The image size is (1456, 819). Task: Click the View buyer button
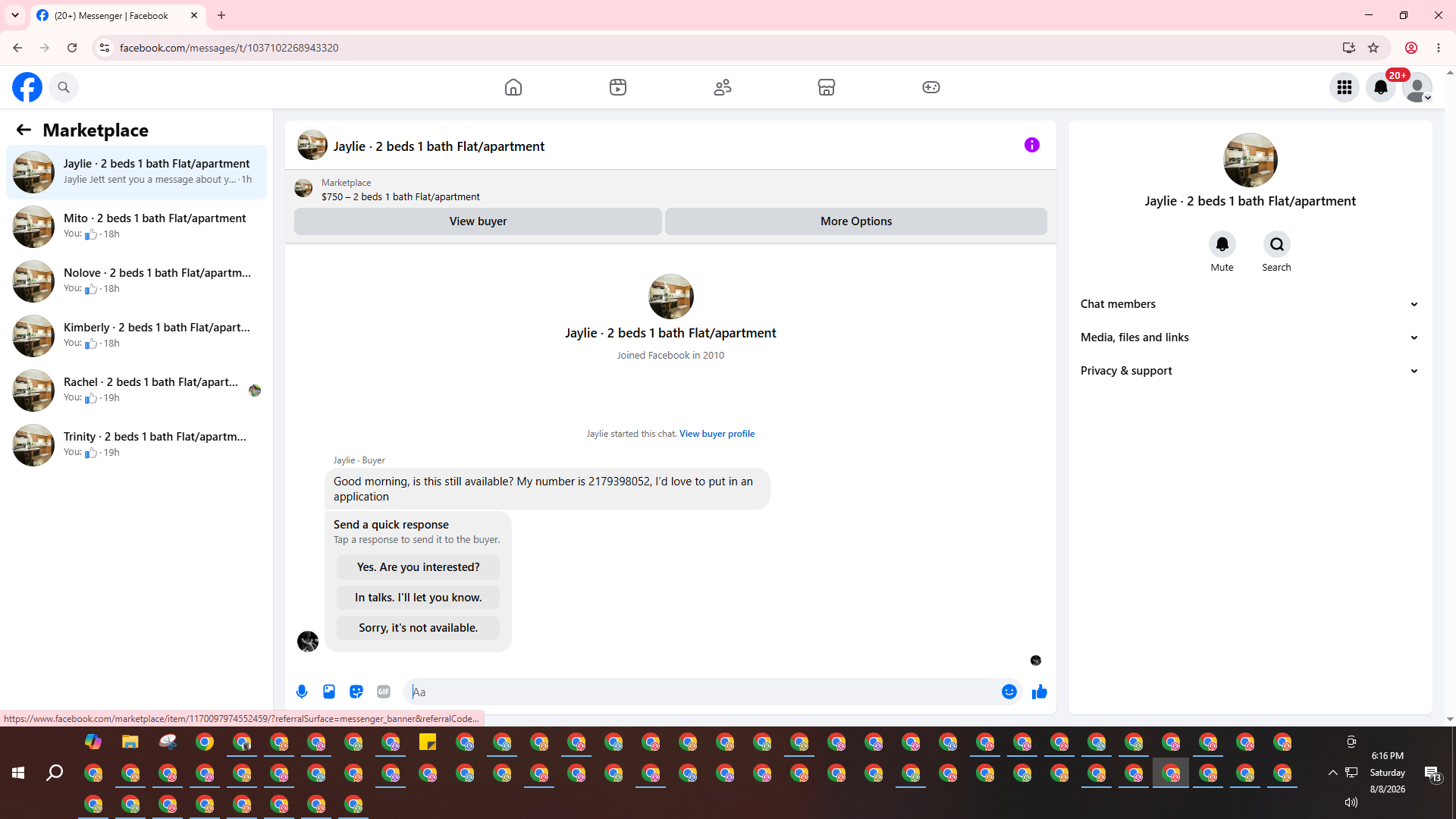tap(478, 221)
